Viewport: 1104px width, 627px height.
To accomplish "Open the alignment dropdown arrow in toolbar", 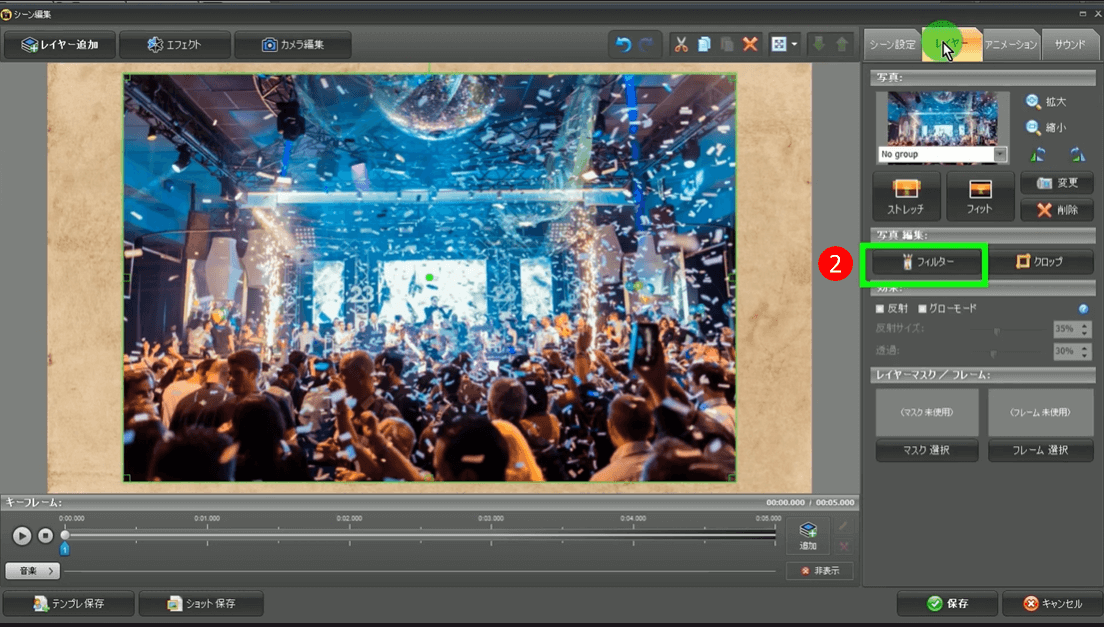I will coord(795,45).
